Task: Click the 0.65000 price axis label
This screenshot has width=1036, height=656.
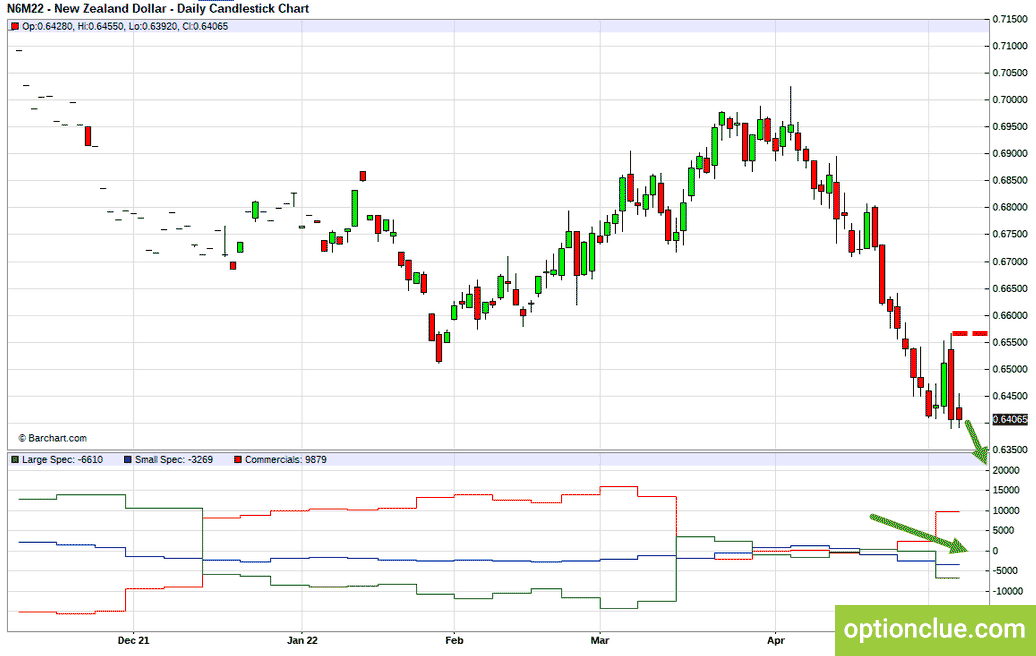Action: tap(1010, 369)
